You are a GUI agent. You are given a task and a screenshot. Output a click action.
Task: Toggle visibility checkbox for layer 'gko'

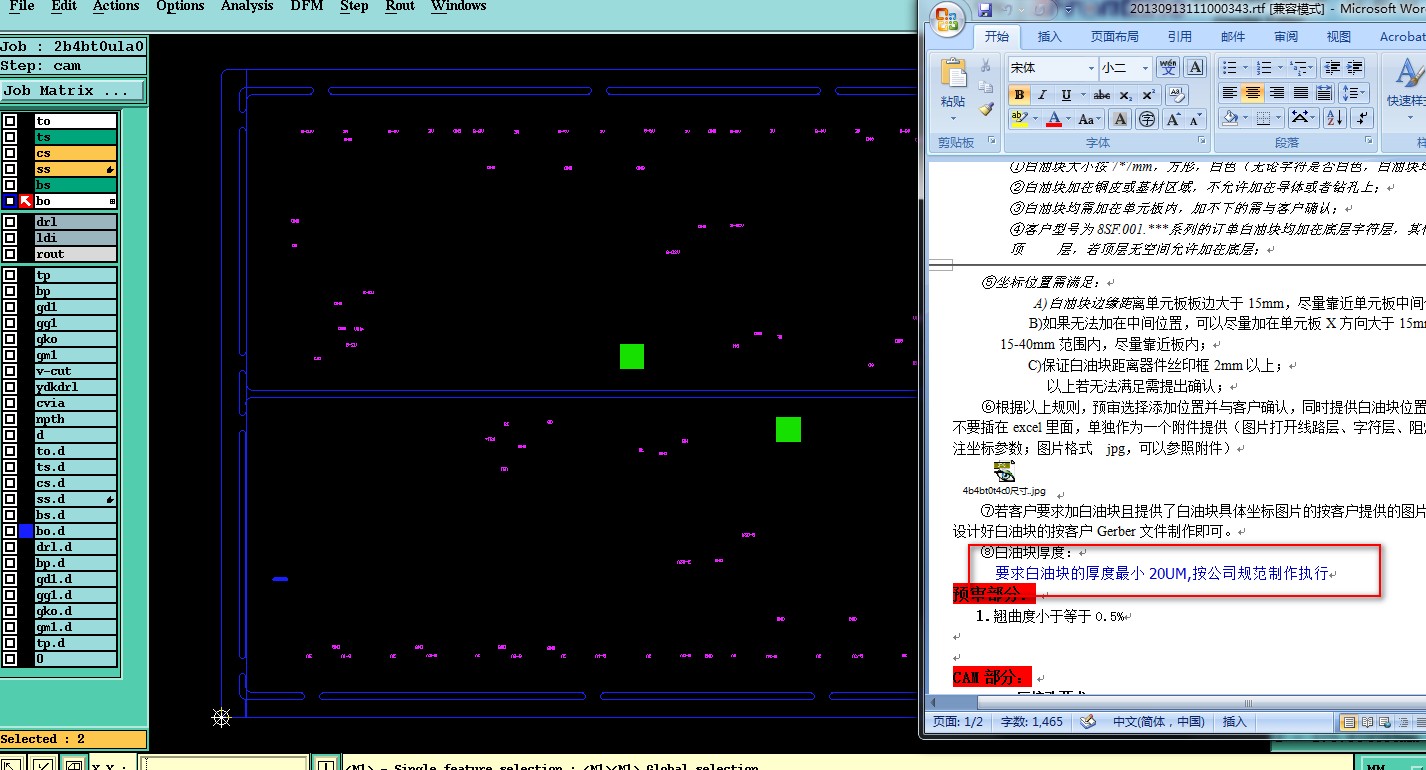[10, 339]
